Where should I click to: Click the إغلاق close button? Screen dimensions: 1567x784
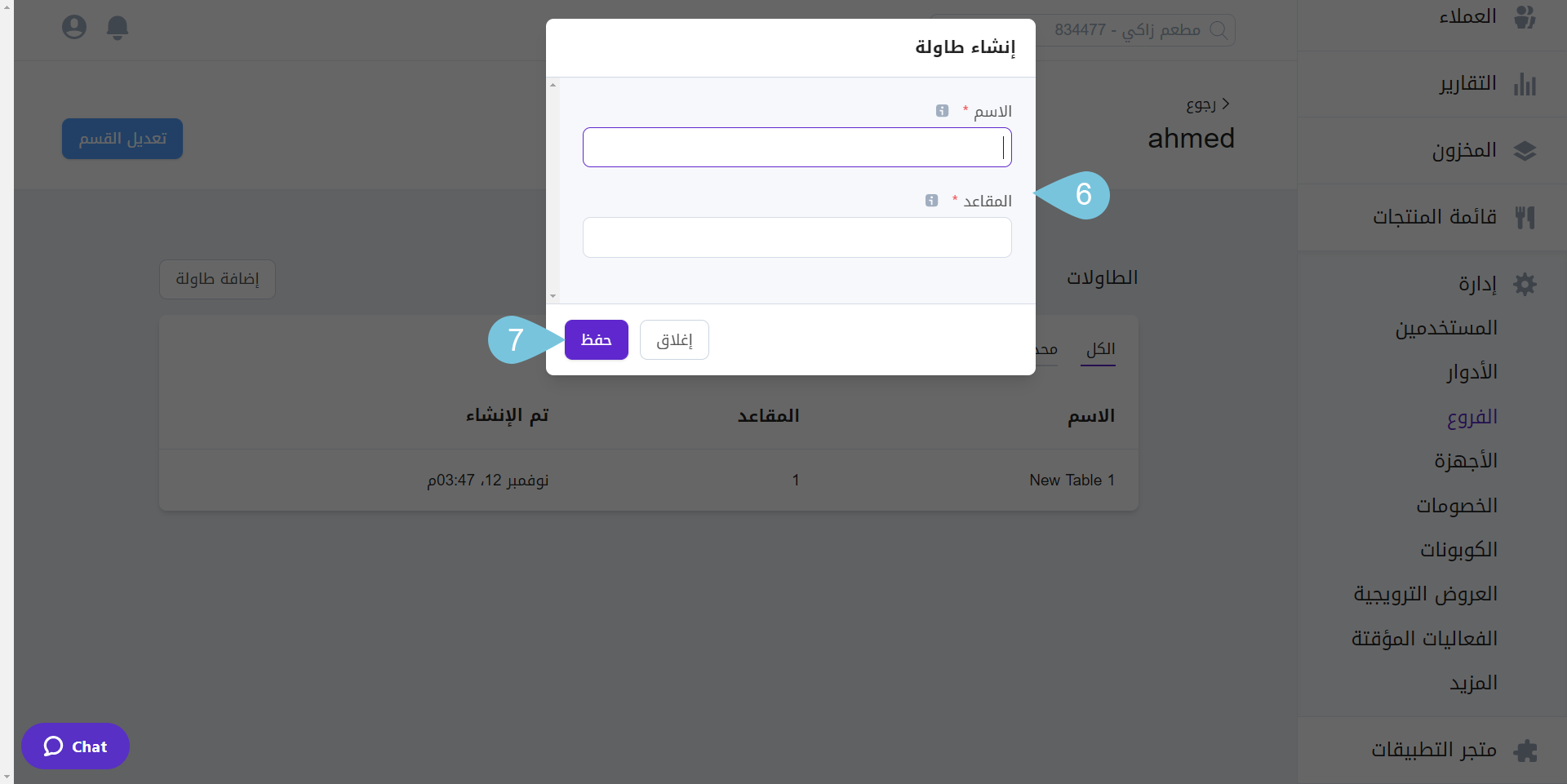[x=673, y=339]
